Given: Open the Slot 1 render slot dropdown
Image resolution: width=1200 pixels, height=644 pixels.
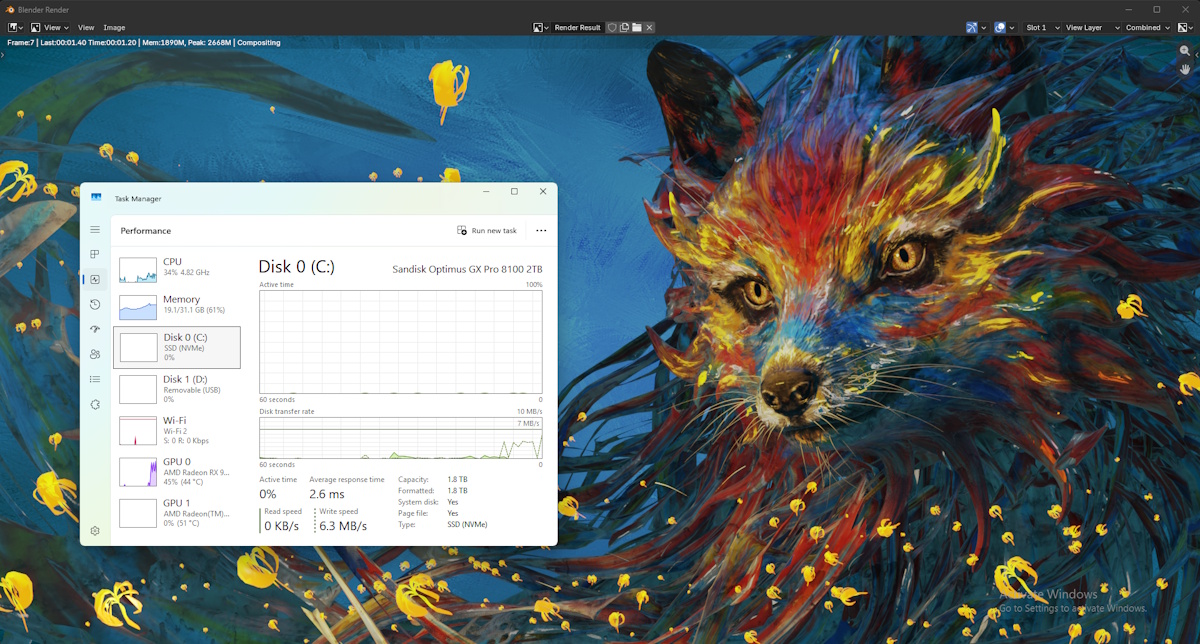Looking at the screenshot, I should [x=1040, y=27].
